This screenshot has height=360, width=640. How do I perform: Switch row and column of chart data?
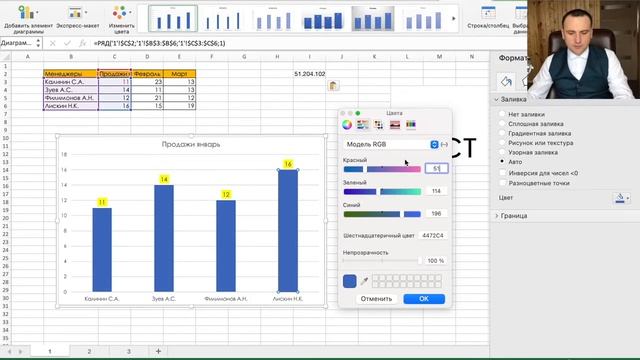click(488, 17)
